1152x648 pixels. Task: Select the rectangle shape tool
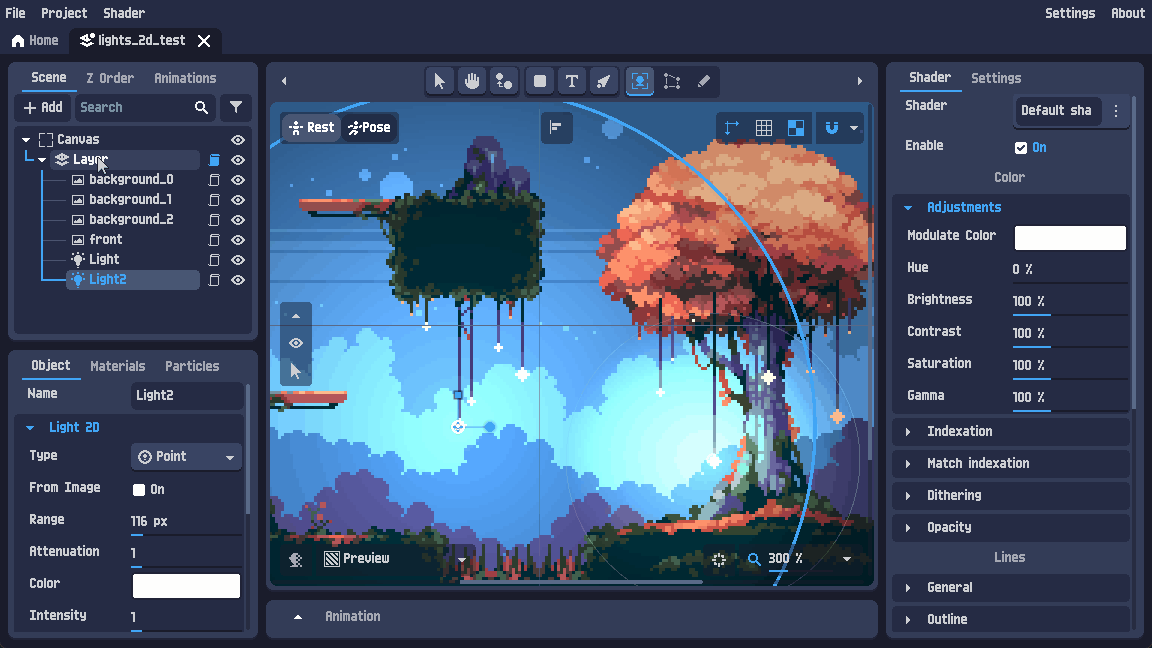click(x=539, y=81)
